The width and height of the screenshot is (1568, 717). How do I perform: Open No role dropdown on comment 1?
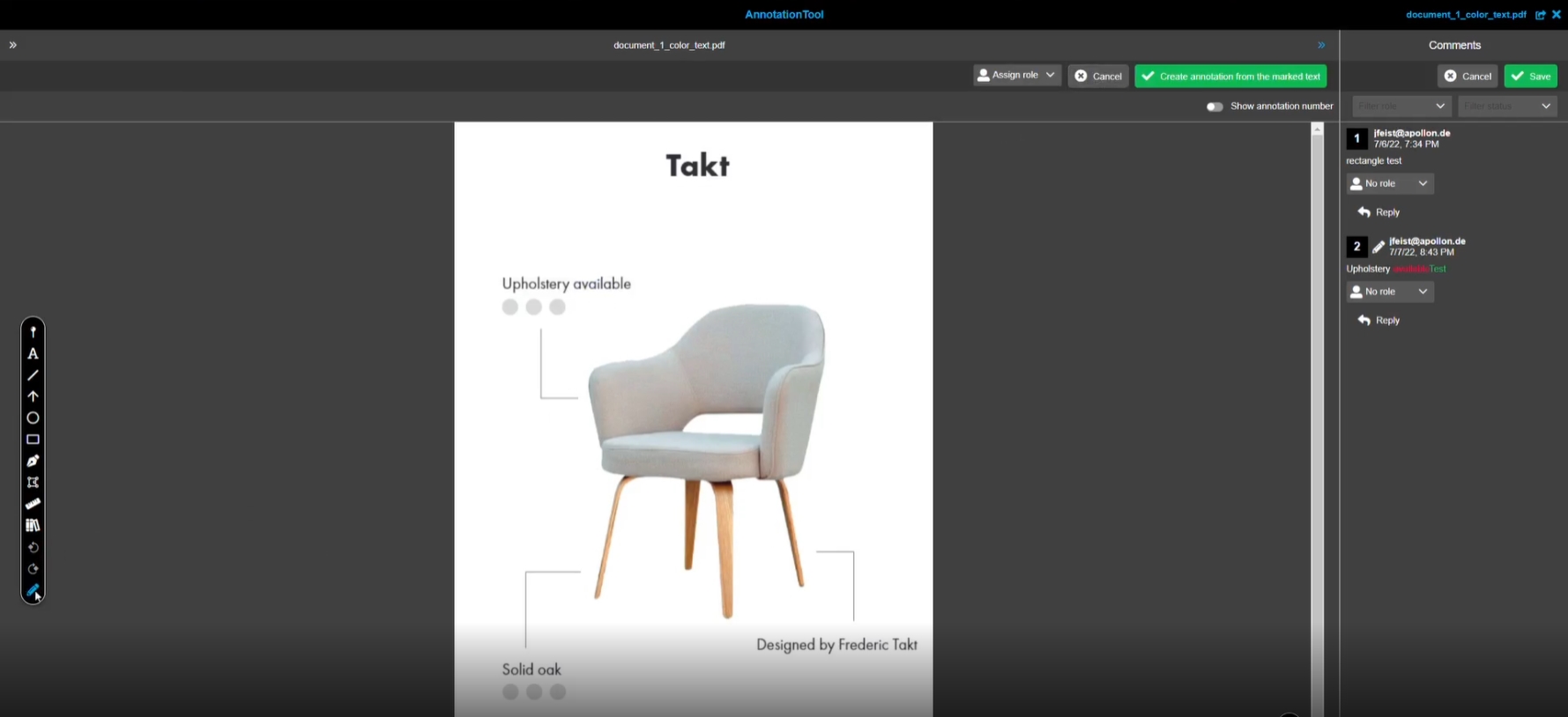[x=1389, y=183]
